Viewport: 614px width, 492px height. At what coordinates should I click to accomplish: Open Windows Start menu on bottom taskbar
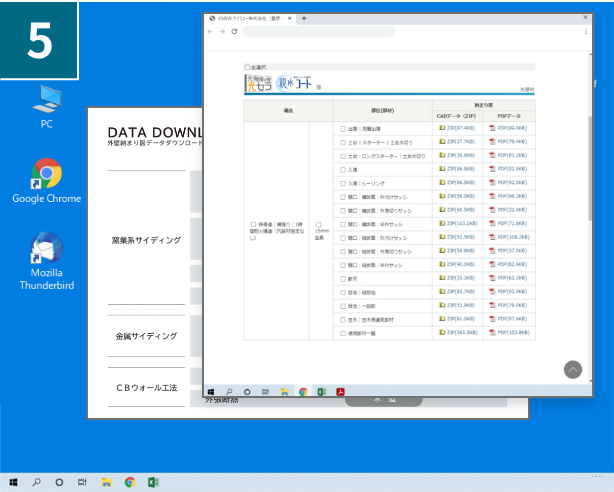[12, 482]
